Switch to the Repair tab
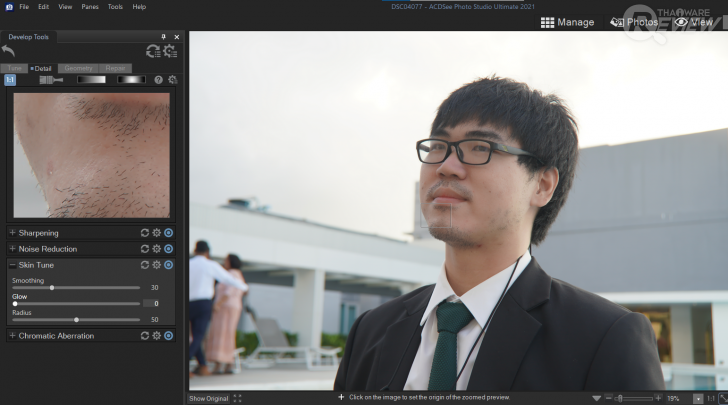The image size is (728, 405). coord(115,68)
